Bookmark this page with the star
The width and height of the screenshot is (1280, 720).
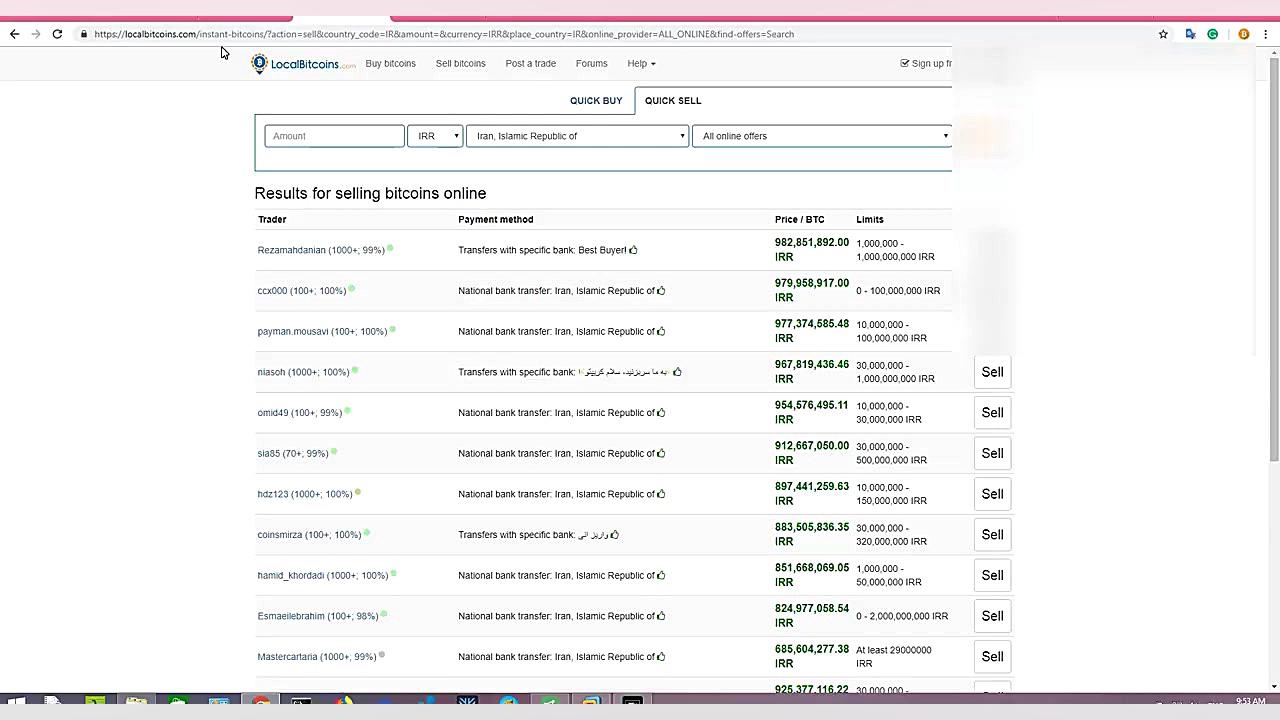(1163, 34)
